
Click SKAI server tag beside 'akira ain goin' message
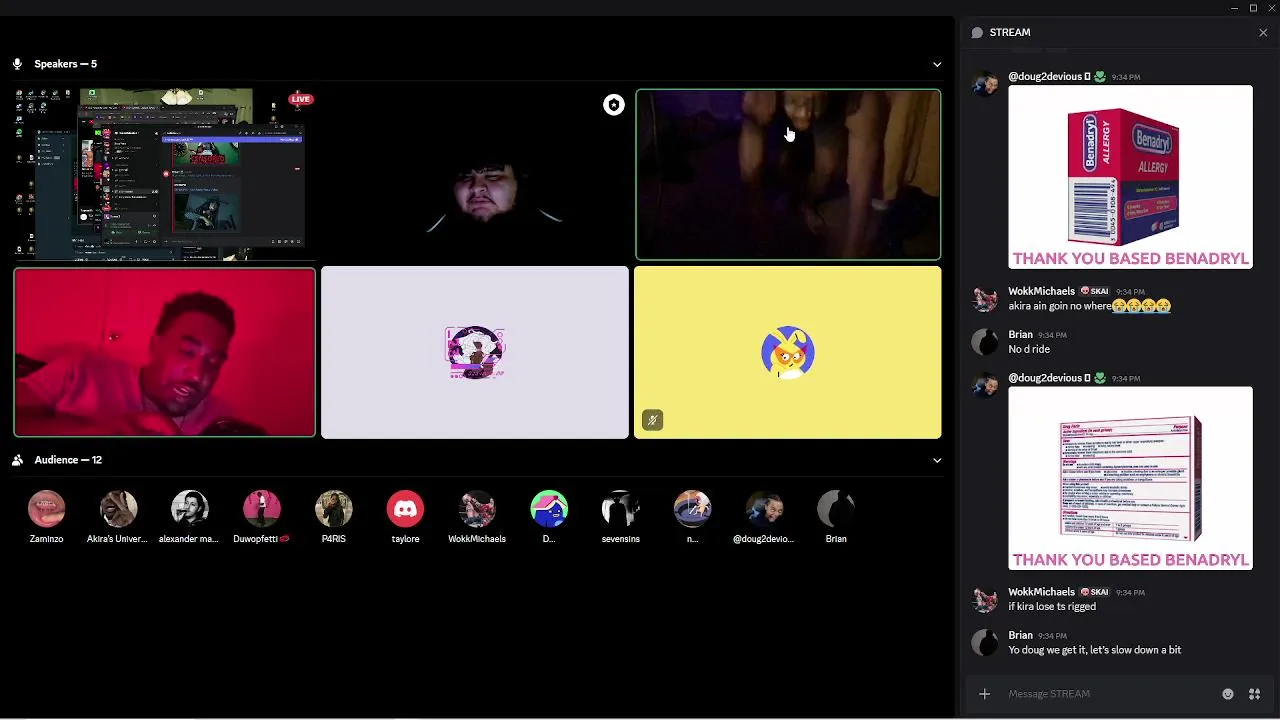pos(1095,291)
